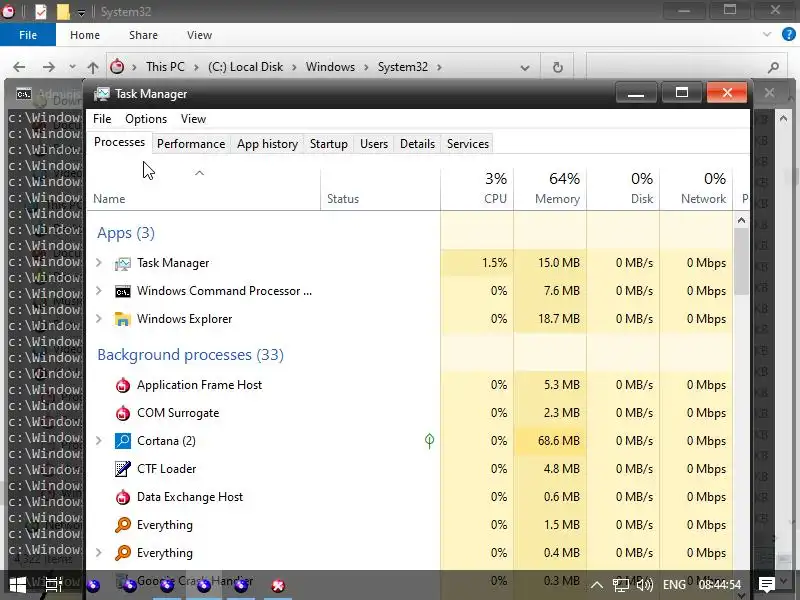
Task: Open the address bar history dropdown
Action: [x=524, y=67]
